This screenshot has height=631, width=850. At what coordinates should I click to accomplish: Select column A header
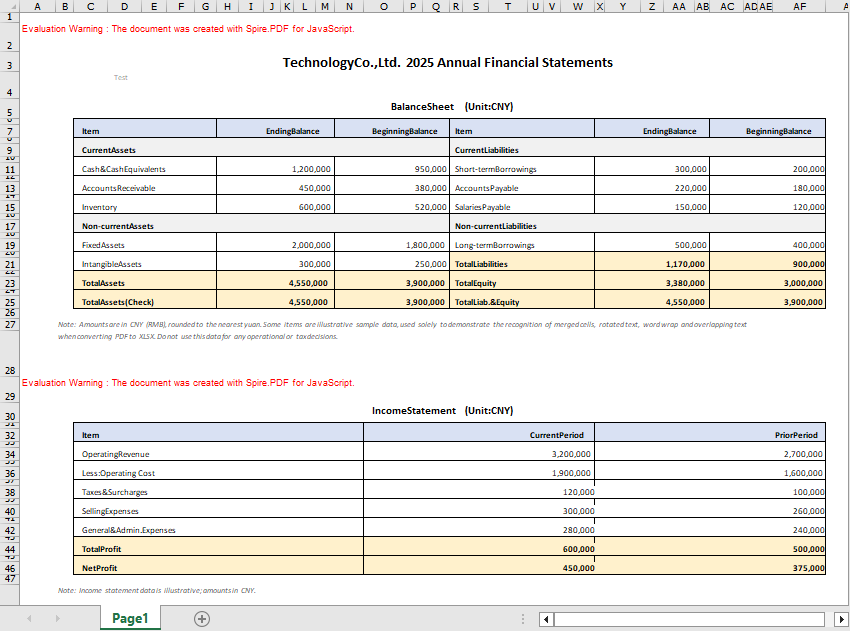coord(37,7)
